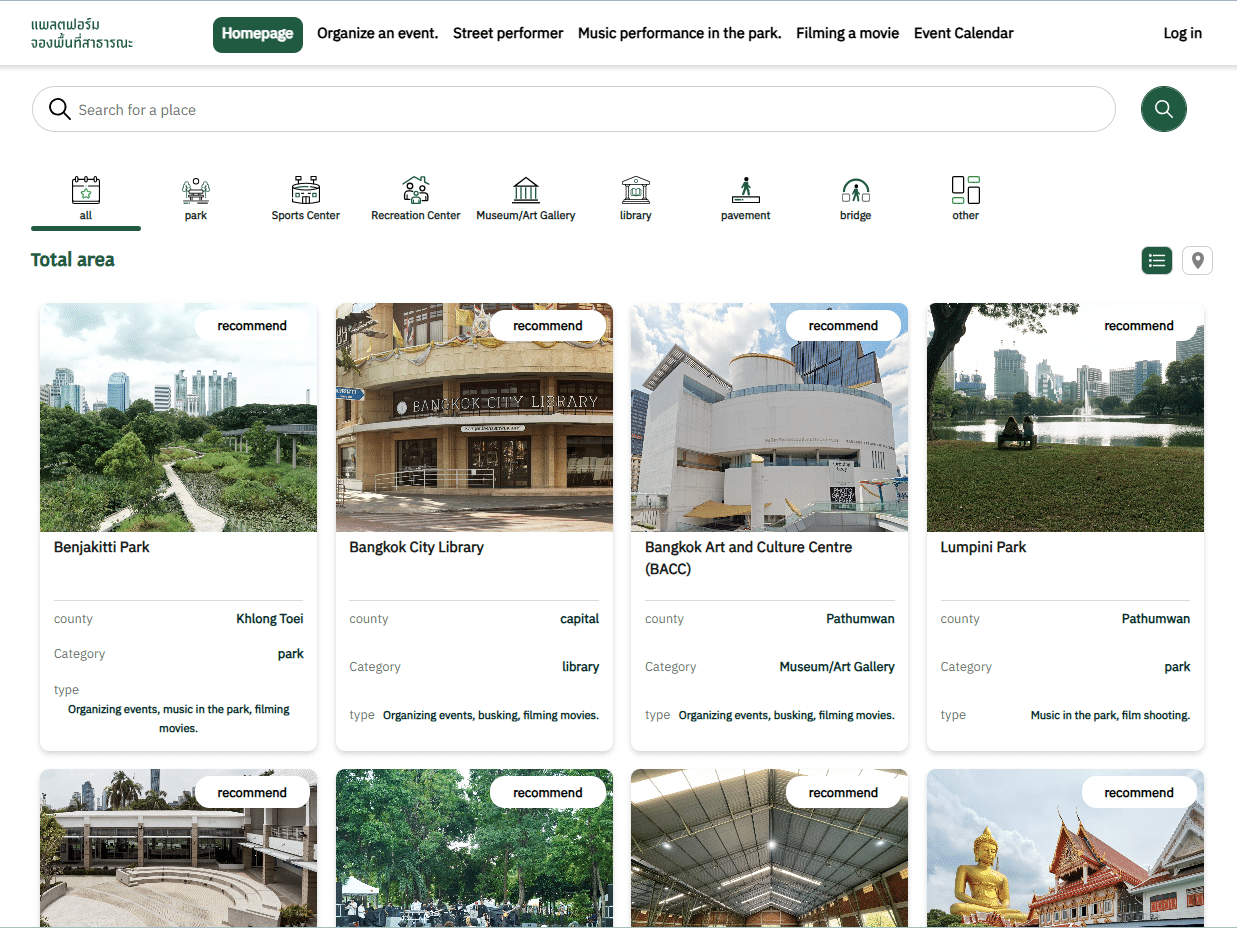This screenshot has width=1237, height=928.
Task: Open 'Filming a movie' menu item
Action: point(848,33)
